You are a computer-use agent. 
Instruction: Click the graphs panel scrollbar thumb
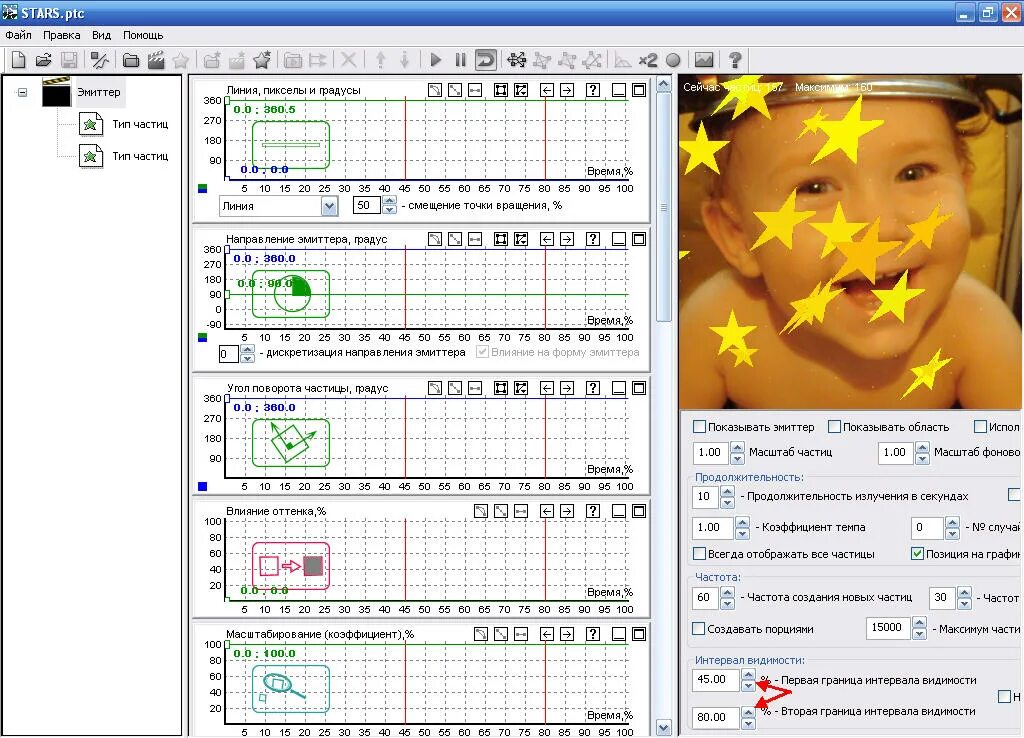click(664, 207)
